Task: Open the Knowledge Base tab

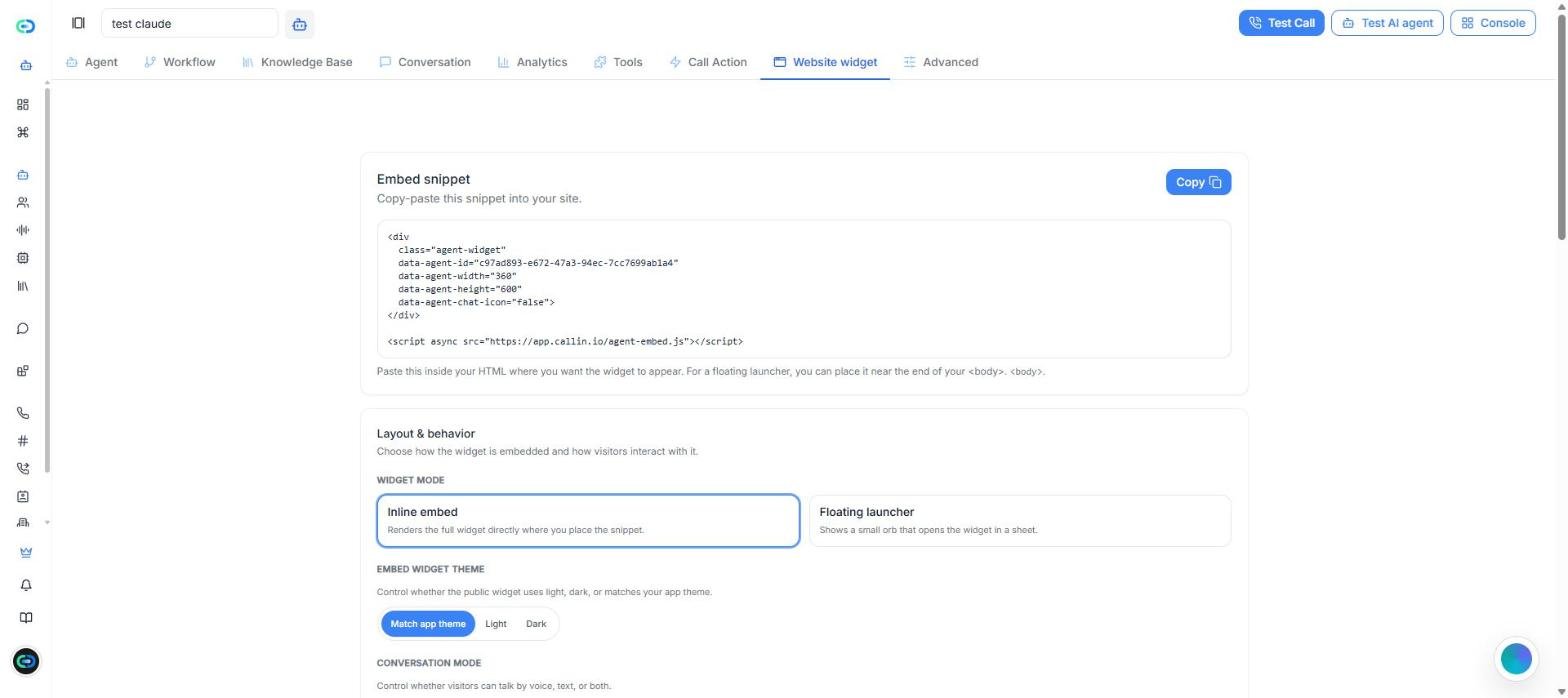Action: point(297,62)
